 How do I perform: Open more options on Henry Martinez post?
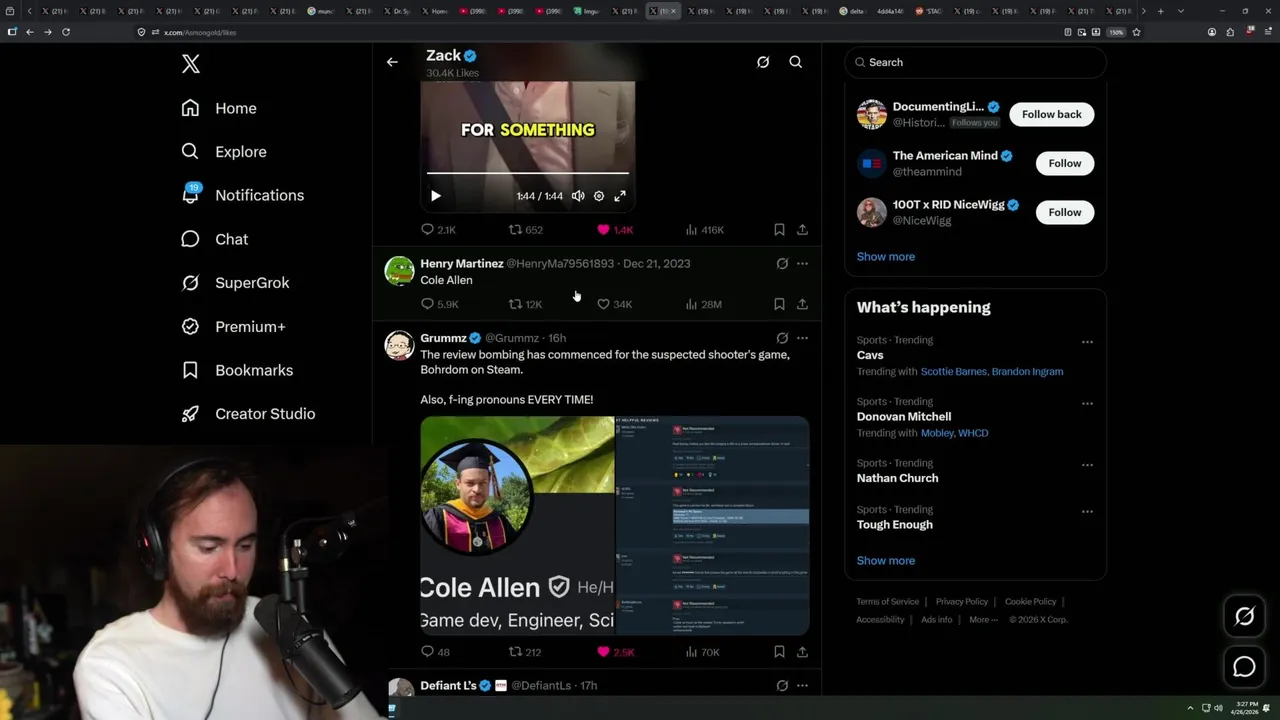click(802, 264)
